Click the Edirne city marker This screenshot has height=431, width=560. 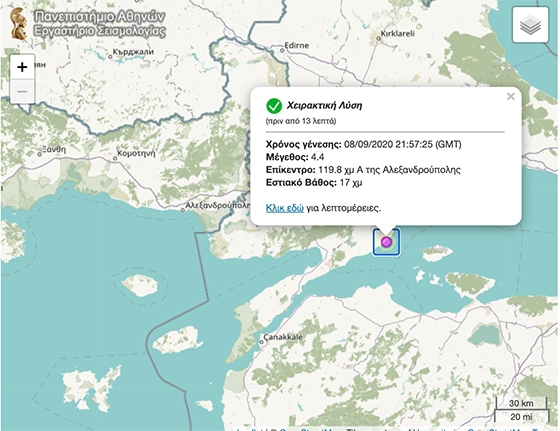282,50
